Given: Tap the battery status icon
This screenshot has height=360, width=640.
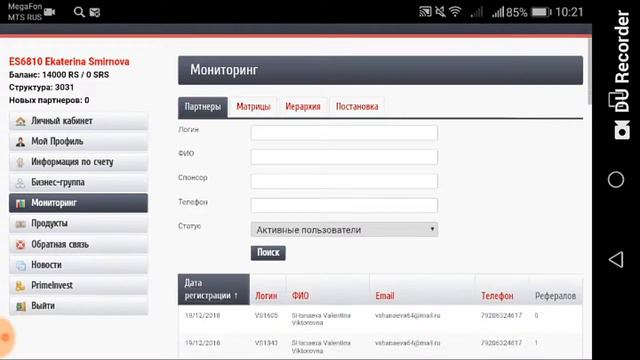Looking at the screenshot, I should pyautogui.click(x=541, y=12).
